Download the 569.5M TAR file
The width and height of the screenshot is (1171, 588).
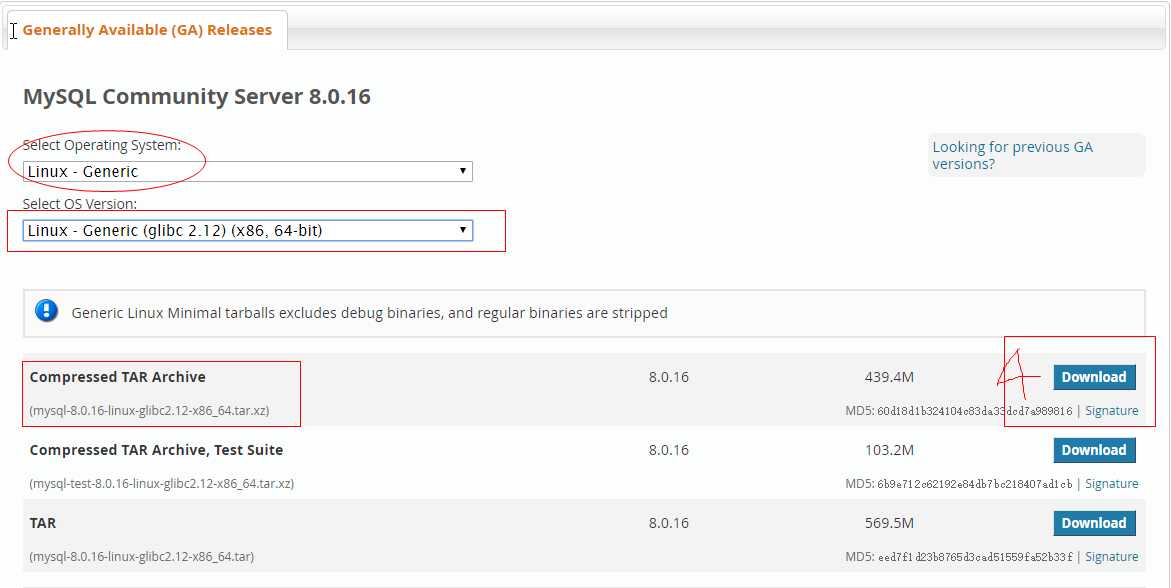[x=1094, y=523]
